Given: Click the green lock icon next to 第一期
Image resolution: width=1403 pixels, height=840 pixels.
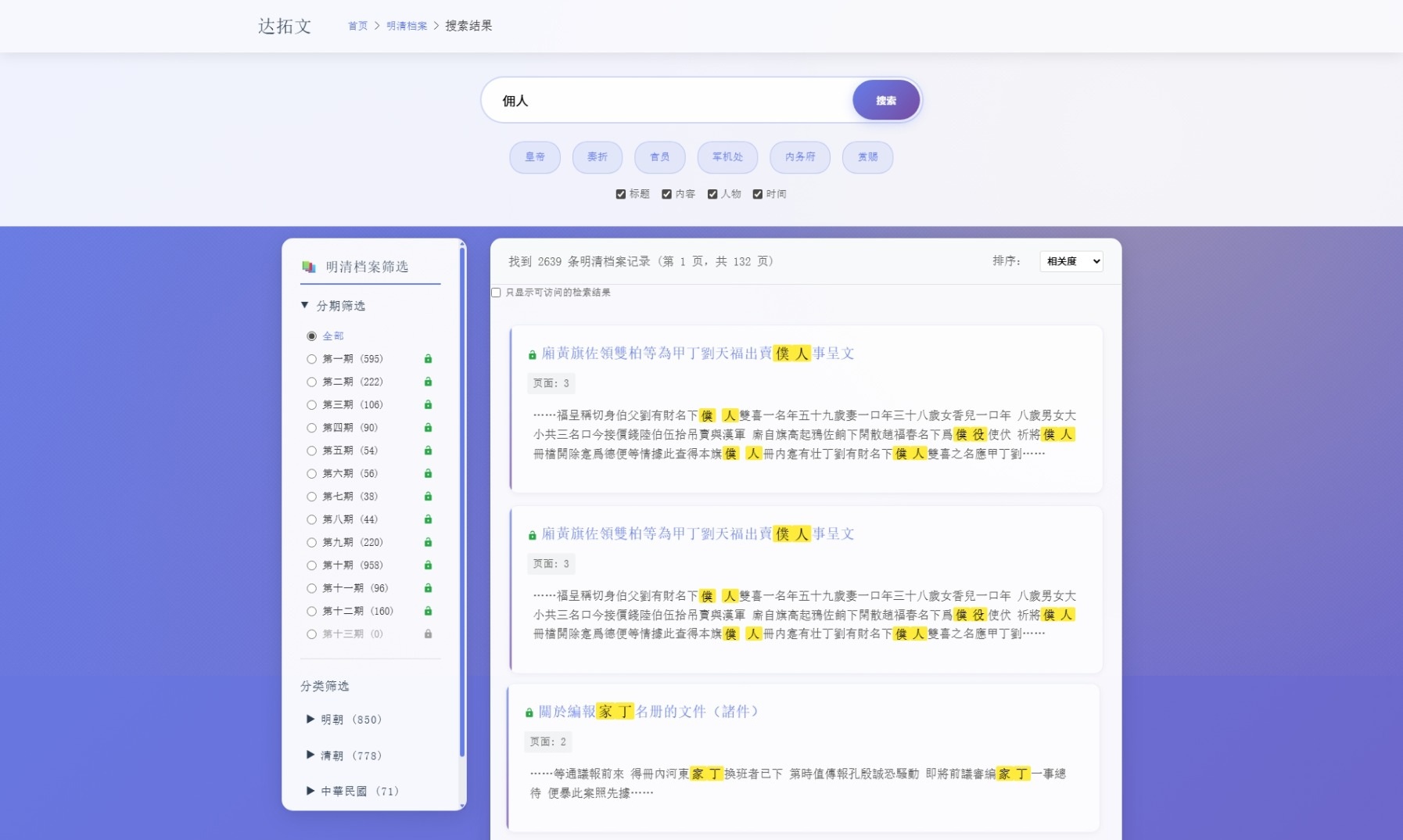Looking at the screenshot, I should point(428,358).
